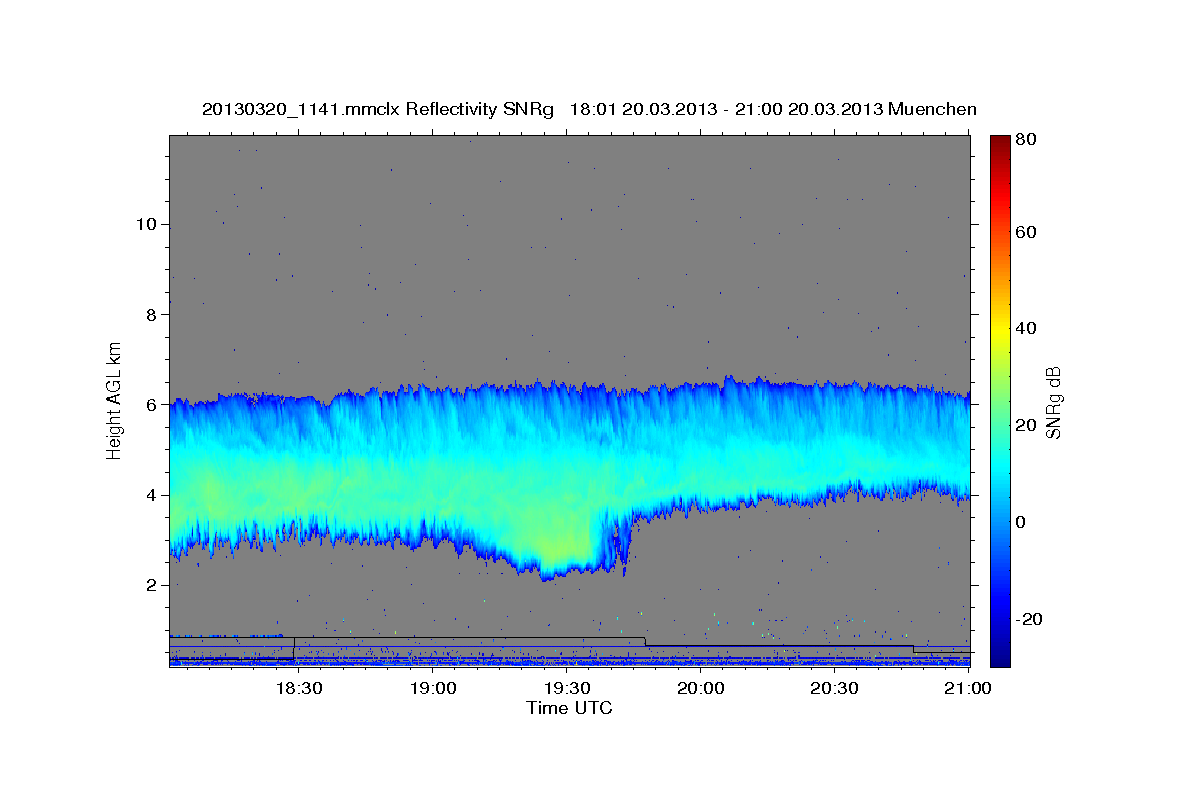Click the 20:30 time tick label
1200x800 pixels.
coord(835,688)
